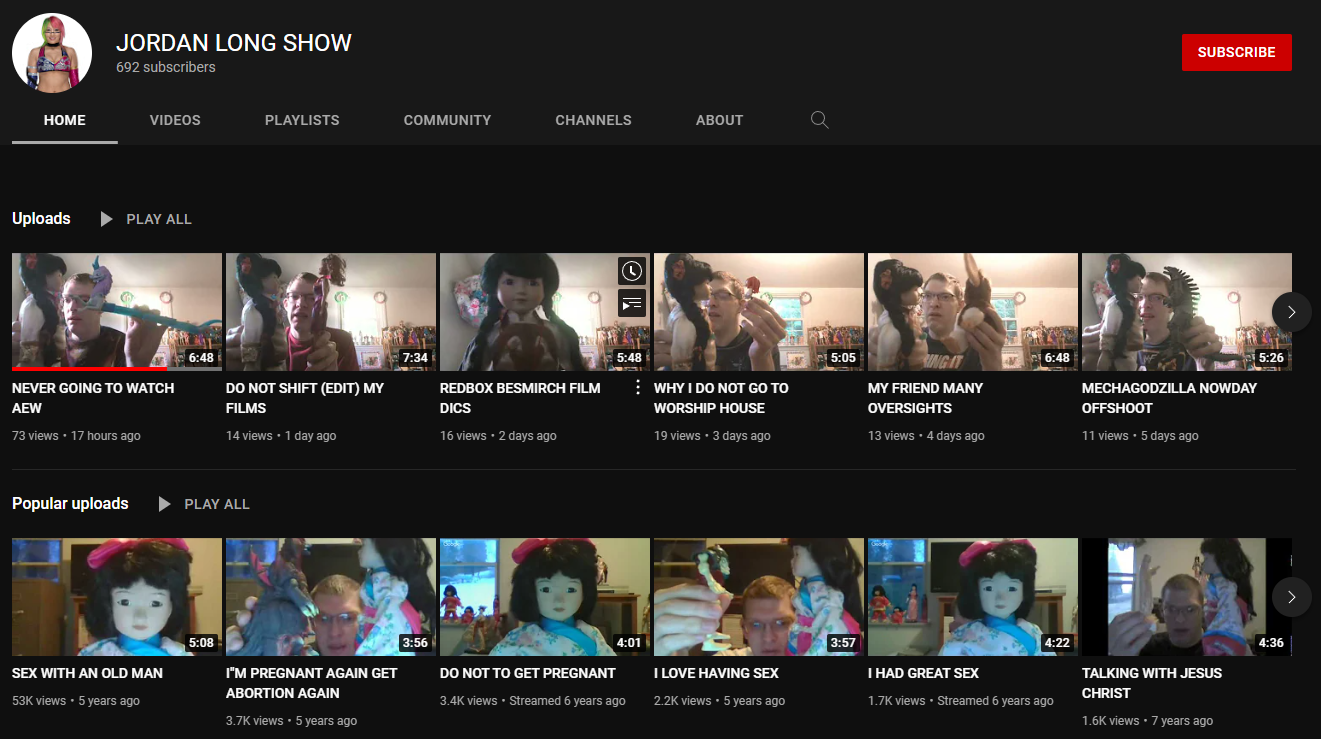The image size is (1321, 739).
Task: Open WHY I DO NOT GO thumbnail
Action: pyautogui.click(x=759, y=312)
